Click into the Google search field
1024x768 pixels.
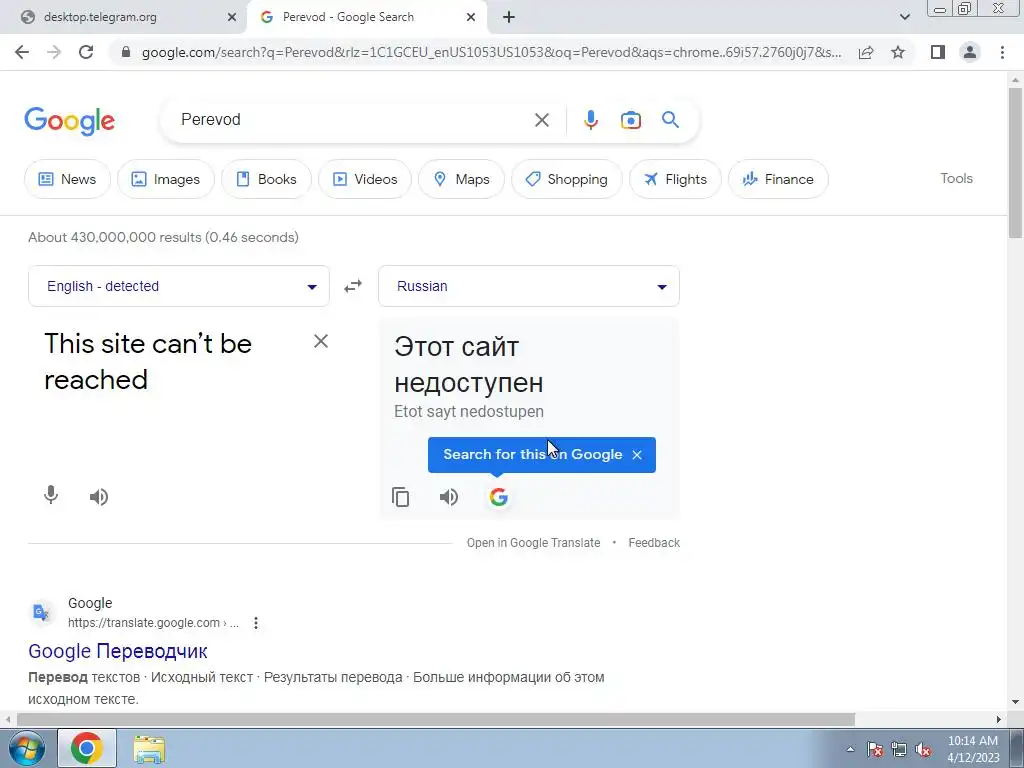pyautogui.click(x=353, y=120)
